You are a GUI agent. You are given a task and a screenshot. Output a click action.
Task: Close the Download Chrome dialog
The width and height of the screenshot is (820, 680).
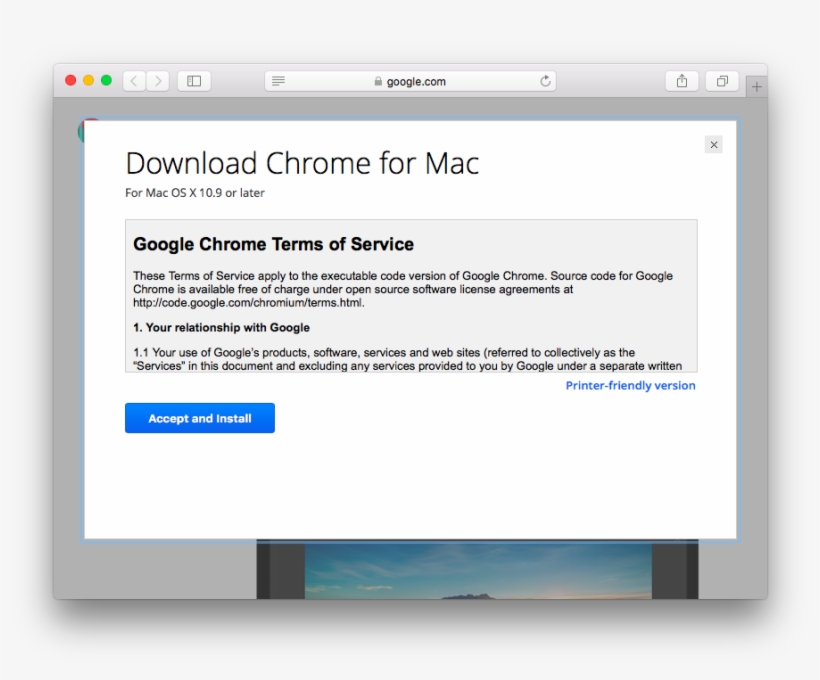(713, 144)
